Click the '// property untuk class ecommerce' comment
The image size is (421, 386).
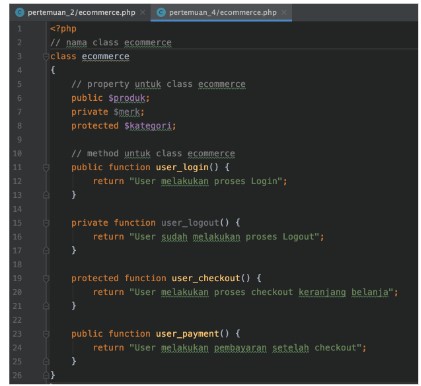tap(158, 84)
